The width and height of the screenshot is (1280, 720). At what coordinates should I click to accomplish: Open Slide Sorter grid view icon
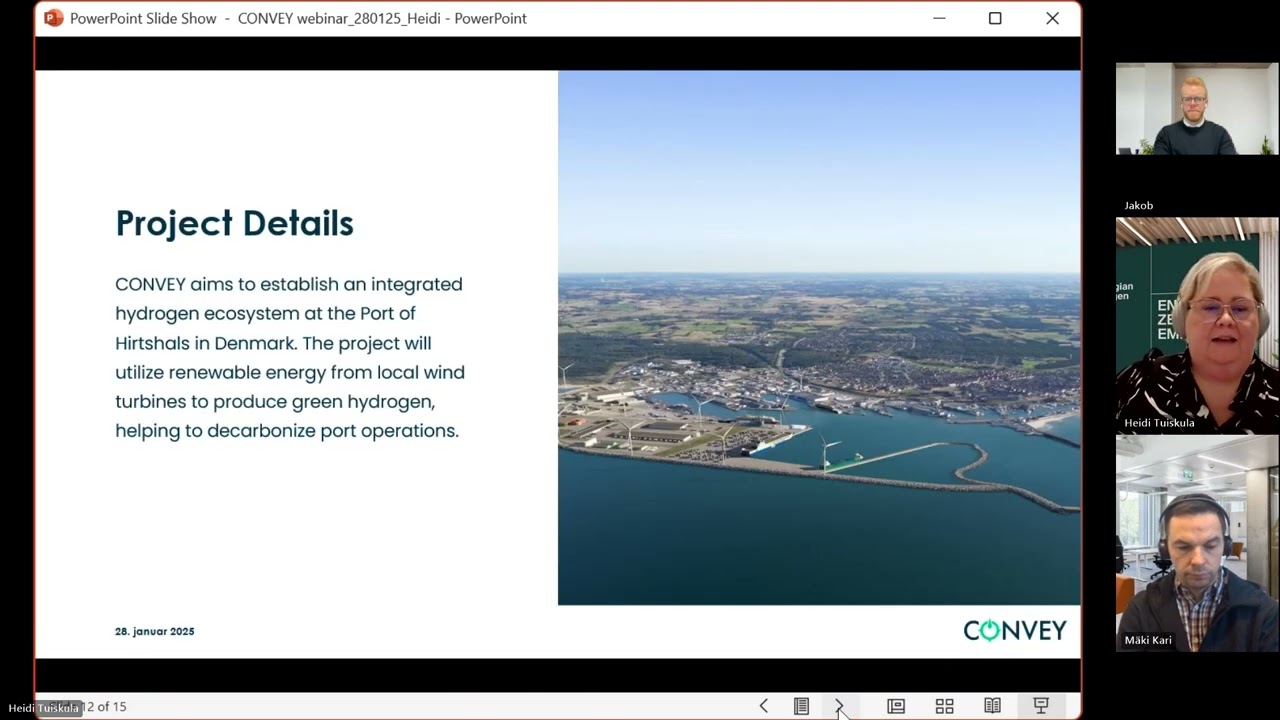click(944, 706)
